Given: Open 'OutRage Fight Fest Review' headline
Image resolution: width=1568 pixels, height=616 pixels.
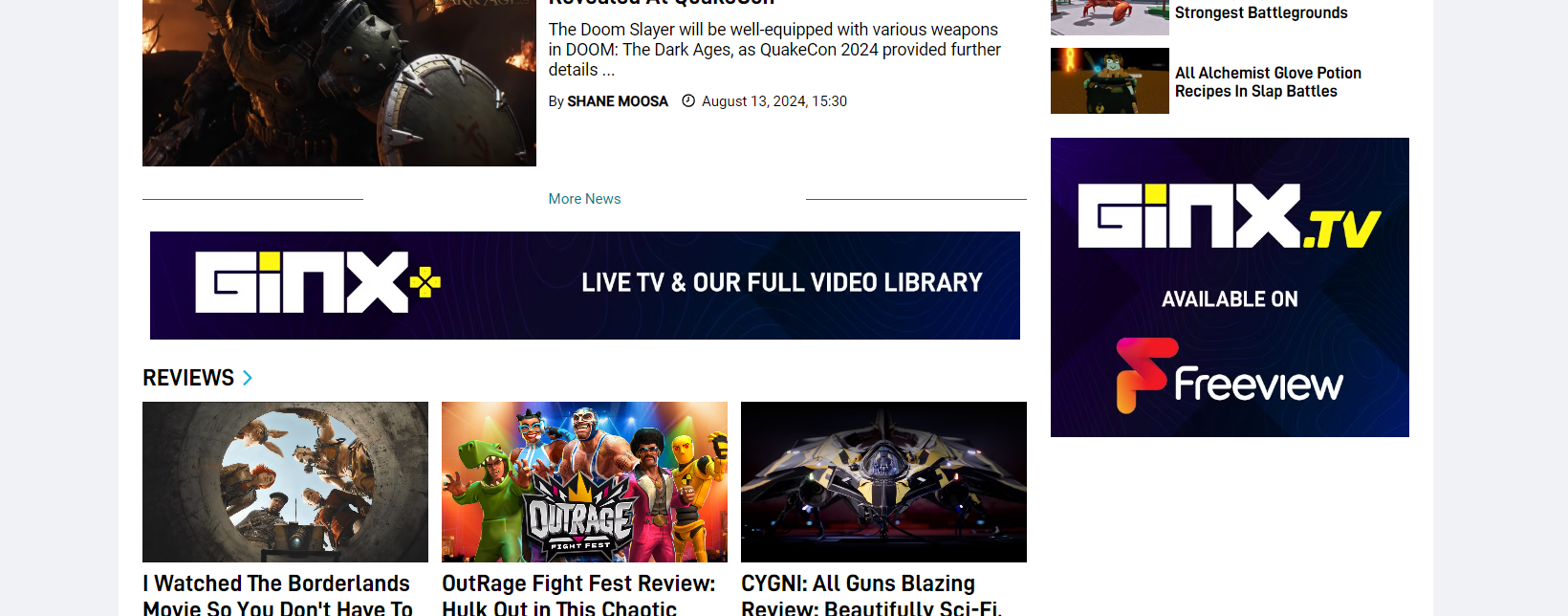Looking at the screenshot, I should pos(578,595).
